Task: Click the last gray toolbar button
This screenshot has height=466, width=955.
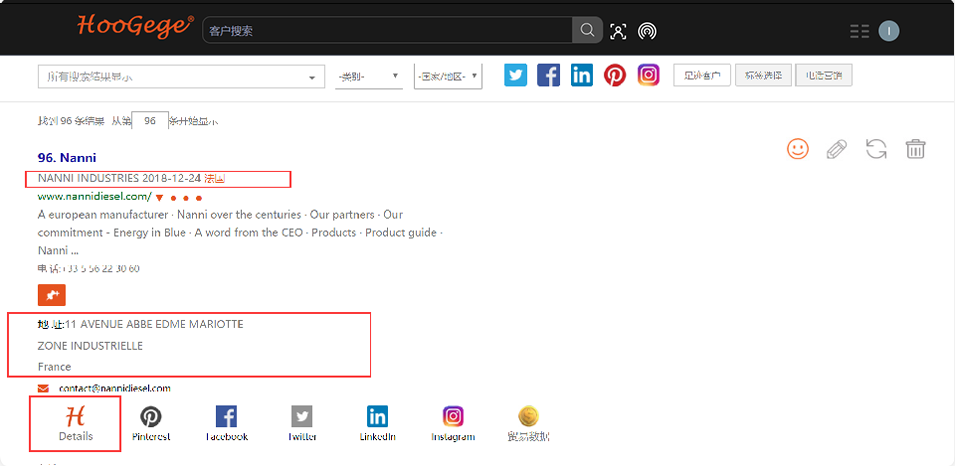Action: pos(823,76)
